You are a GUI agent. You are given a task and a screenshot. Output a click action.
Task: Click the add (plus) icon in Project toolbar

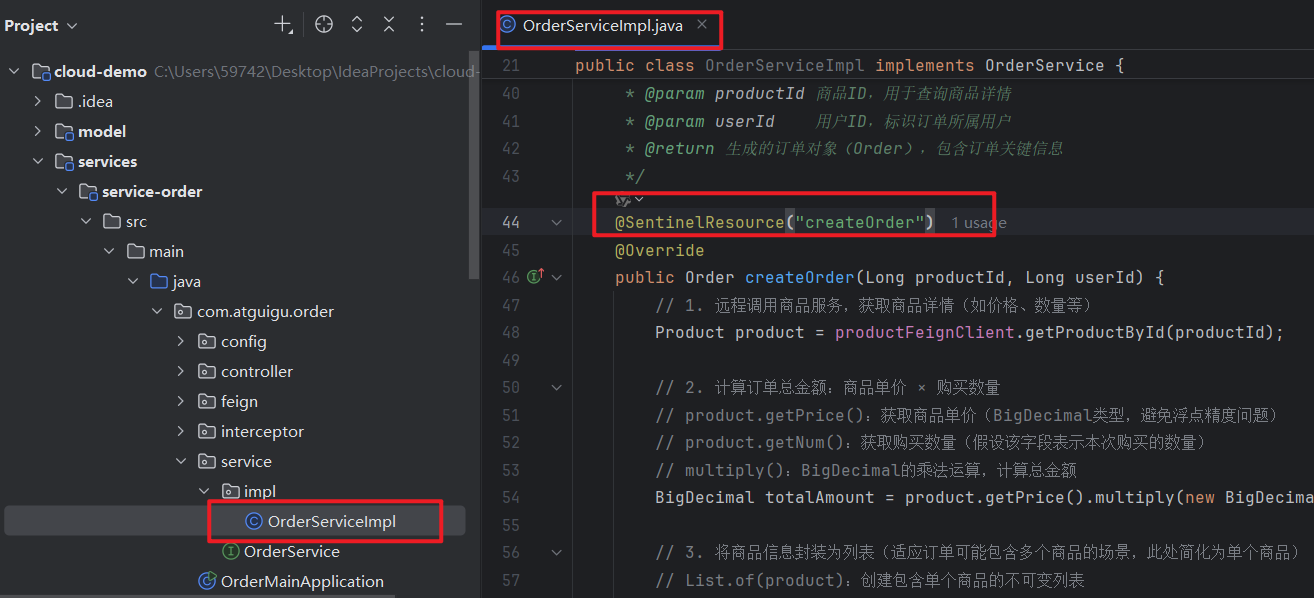pos(283,25)
